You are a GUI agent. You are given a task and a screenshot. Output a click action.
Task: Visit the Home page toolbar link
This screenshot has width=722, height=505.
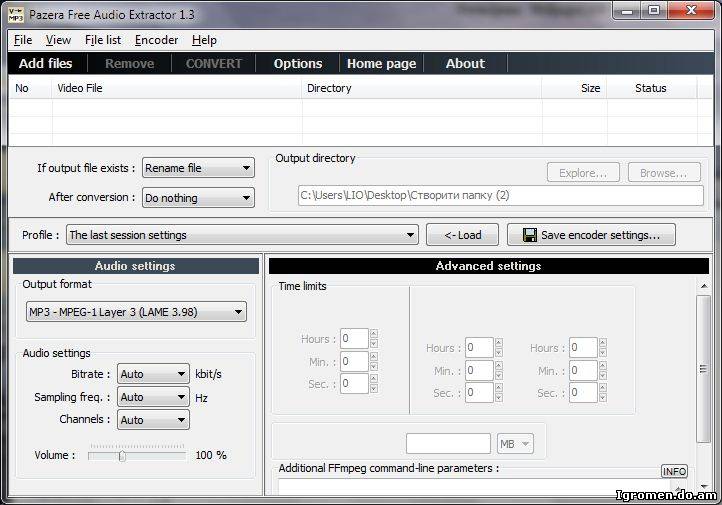pos(381,64)
